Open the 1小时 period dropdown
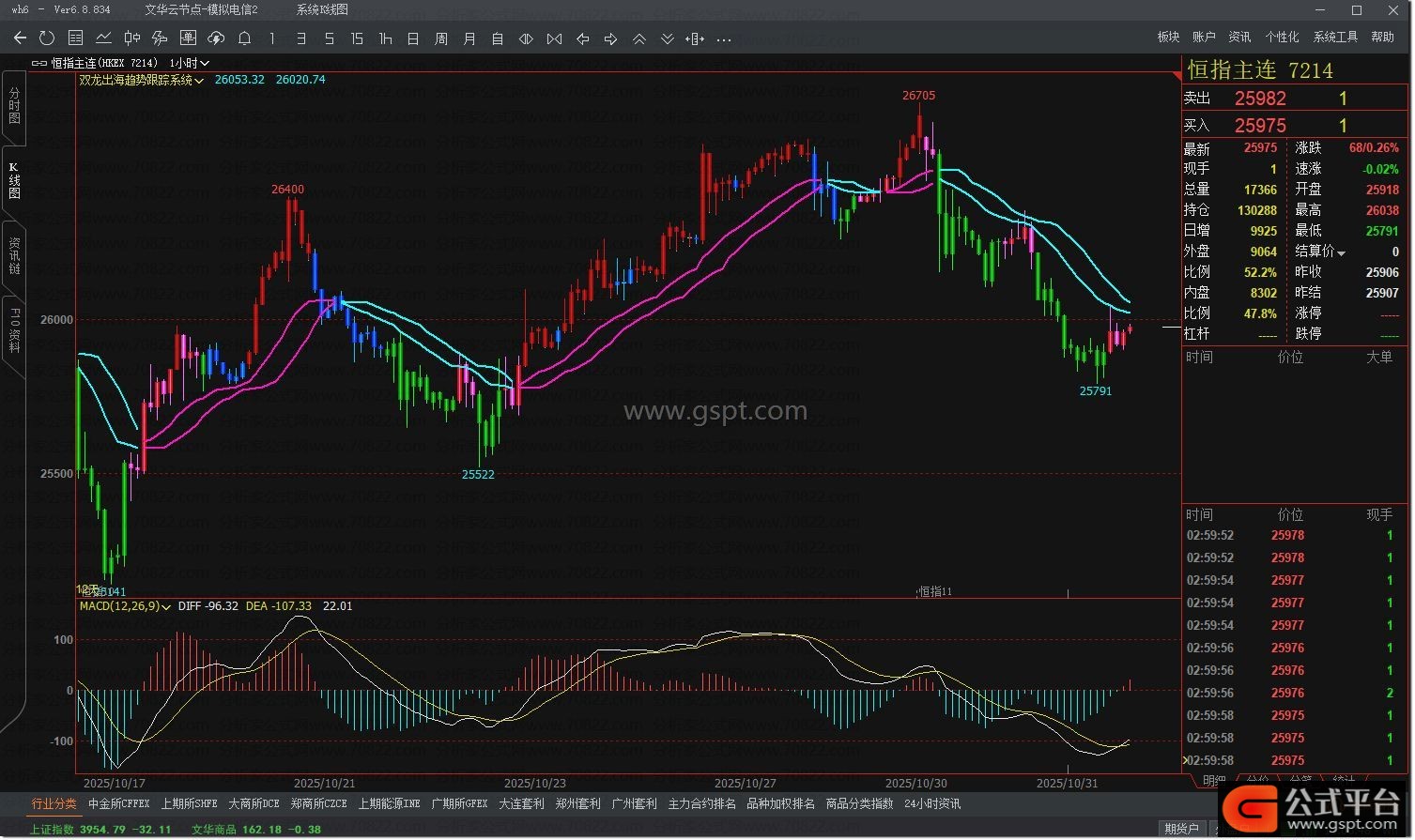 [x=190, y=63]
